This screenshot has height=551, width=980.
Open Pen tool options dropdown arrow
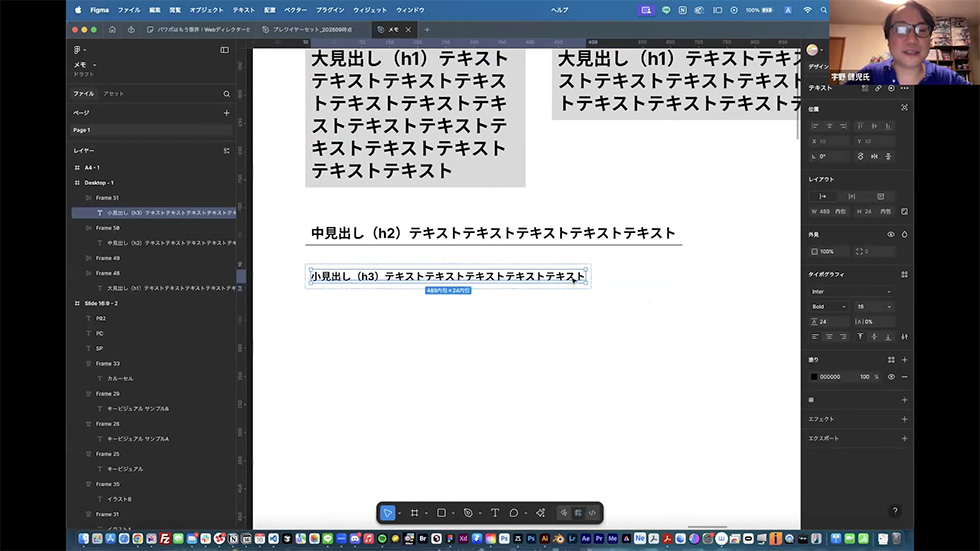pos(480,514)
